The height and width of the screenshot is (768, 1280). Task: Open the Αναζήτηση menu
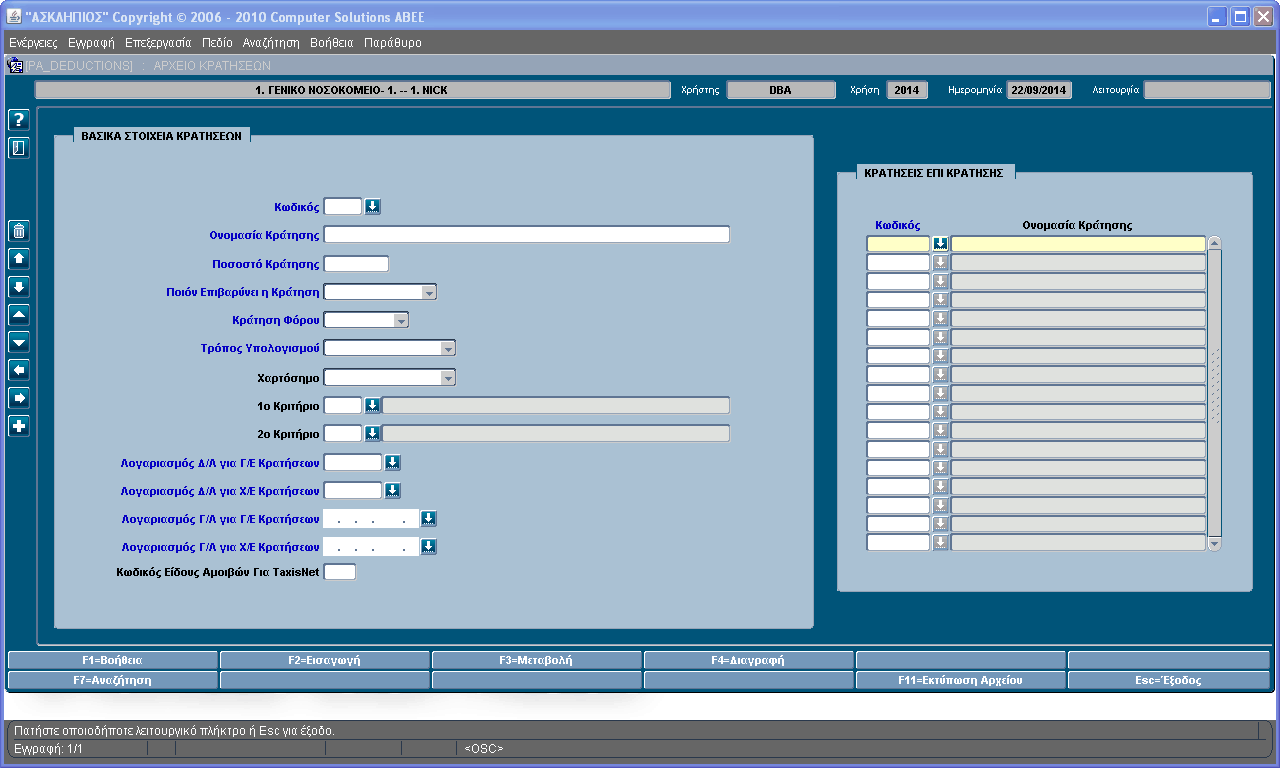pyautogui.click(x=271, y=43)
